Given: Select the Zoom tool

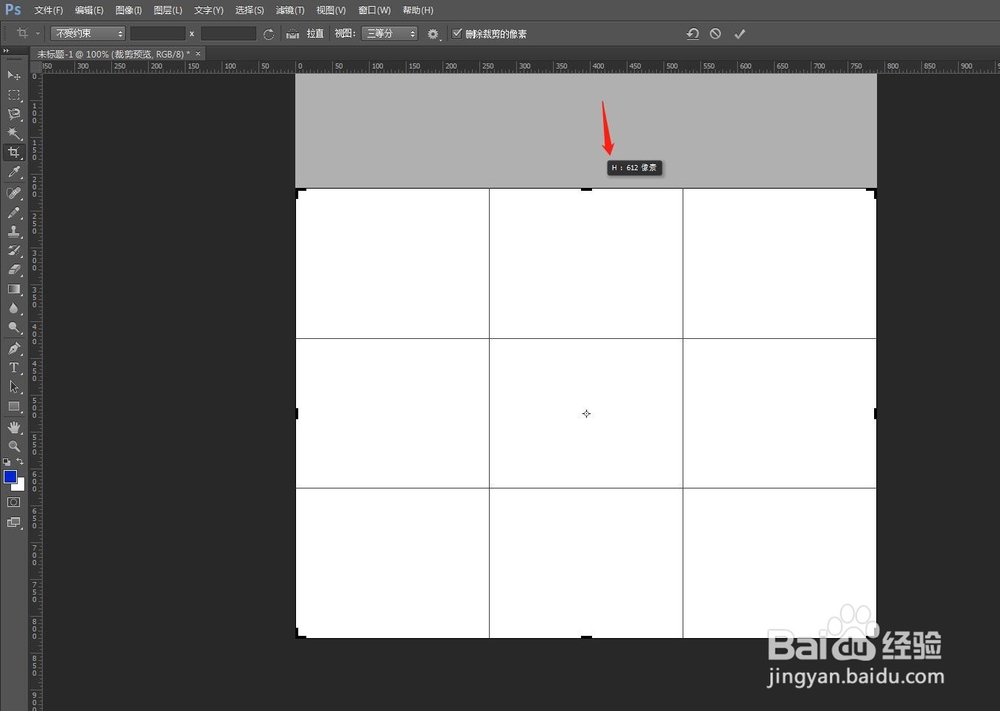Looking at the screenshot, I should point(13,447).
